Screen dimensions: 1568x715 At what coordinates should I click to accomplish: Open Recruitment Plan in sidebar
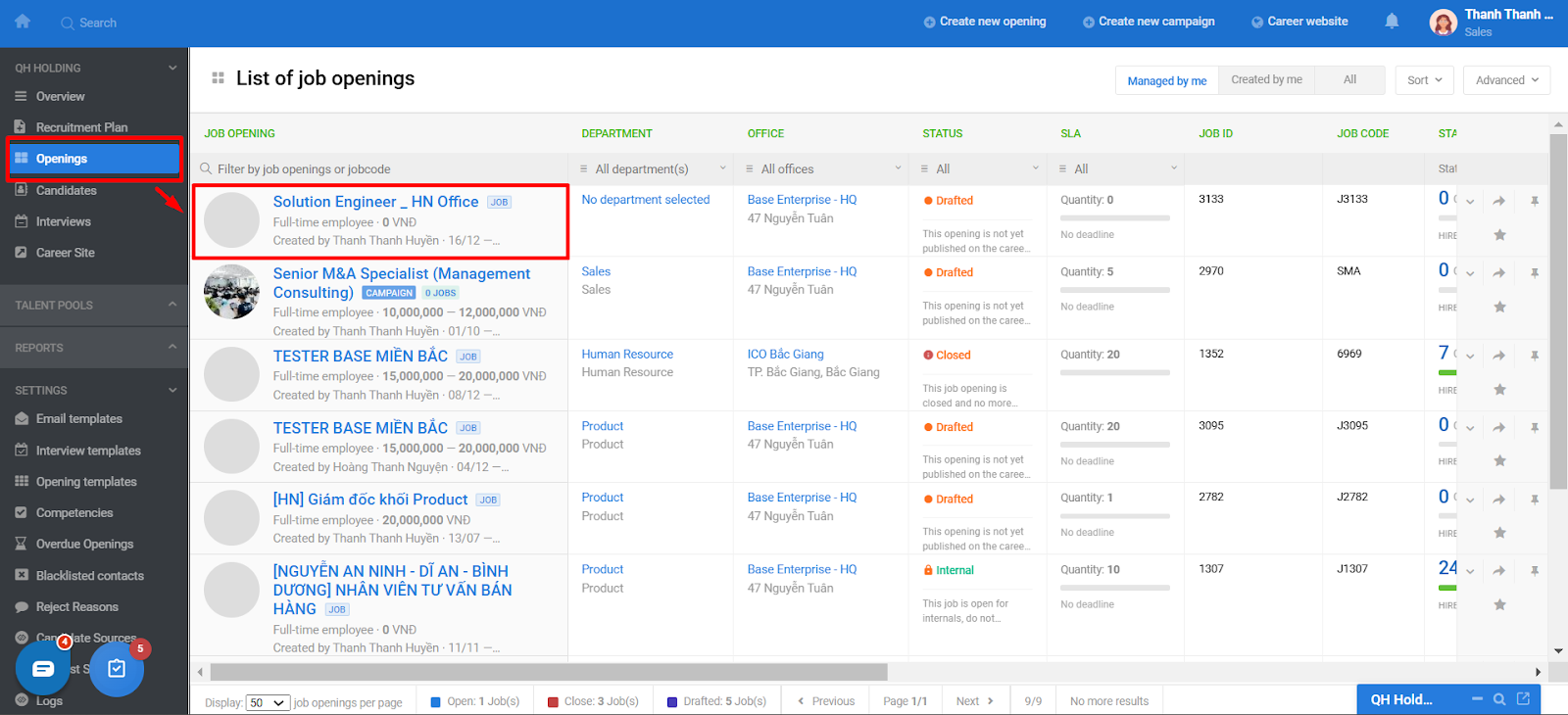81,127
